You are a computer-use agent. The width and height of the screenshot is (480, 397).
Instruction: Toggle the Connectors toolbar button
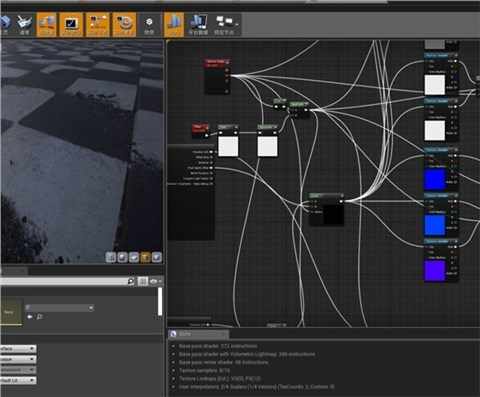tap(46, 24)
